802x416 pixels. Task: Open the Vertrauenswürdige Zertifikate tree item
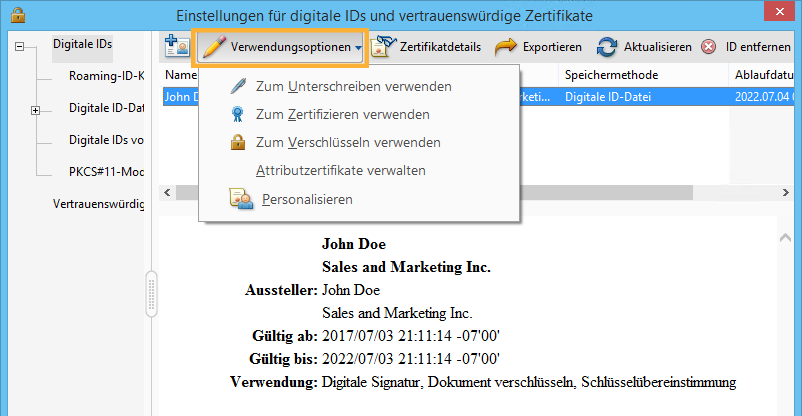98,204
